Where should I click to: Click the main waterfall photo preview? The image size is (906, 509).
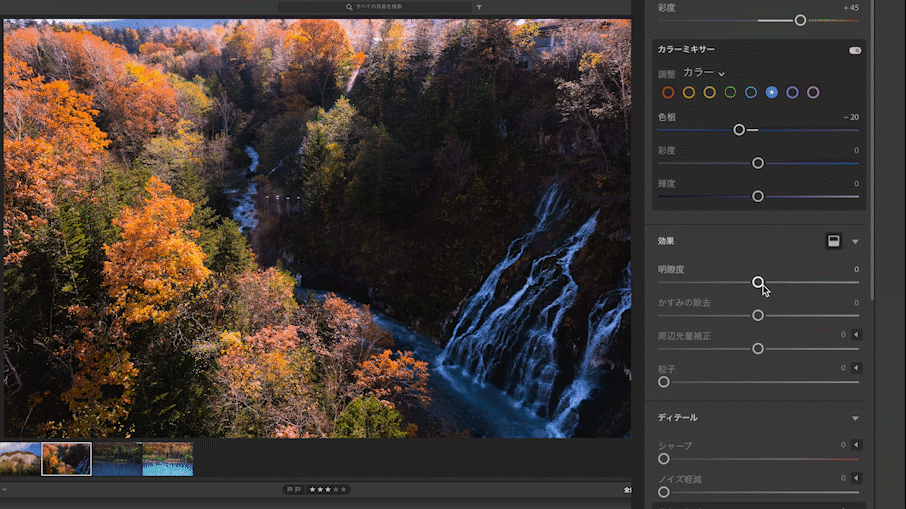coord(317,228)
